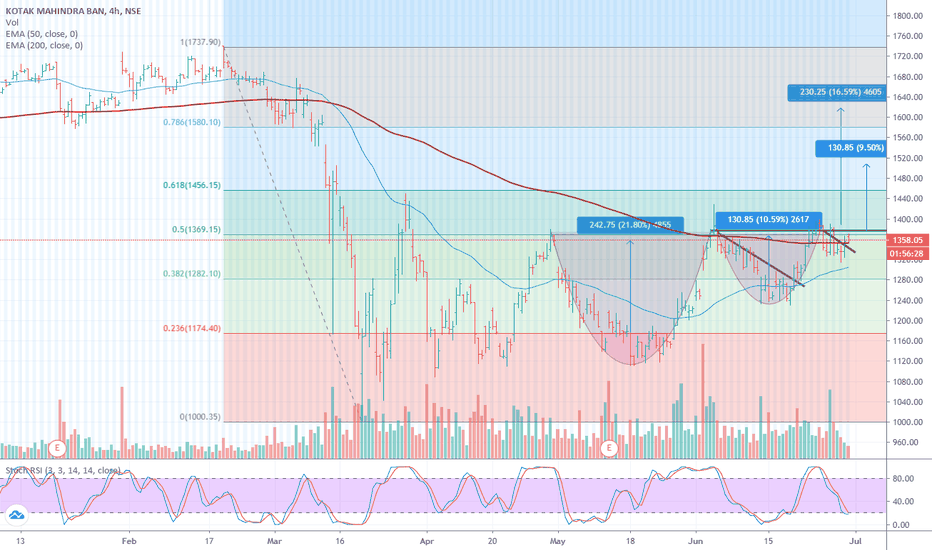Click the Fibonacci 1(1737.90) level label

tap(200, 42)
